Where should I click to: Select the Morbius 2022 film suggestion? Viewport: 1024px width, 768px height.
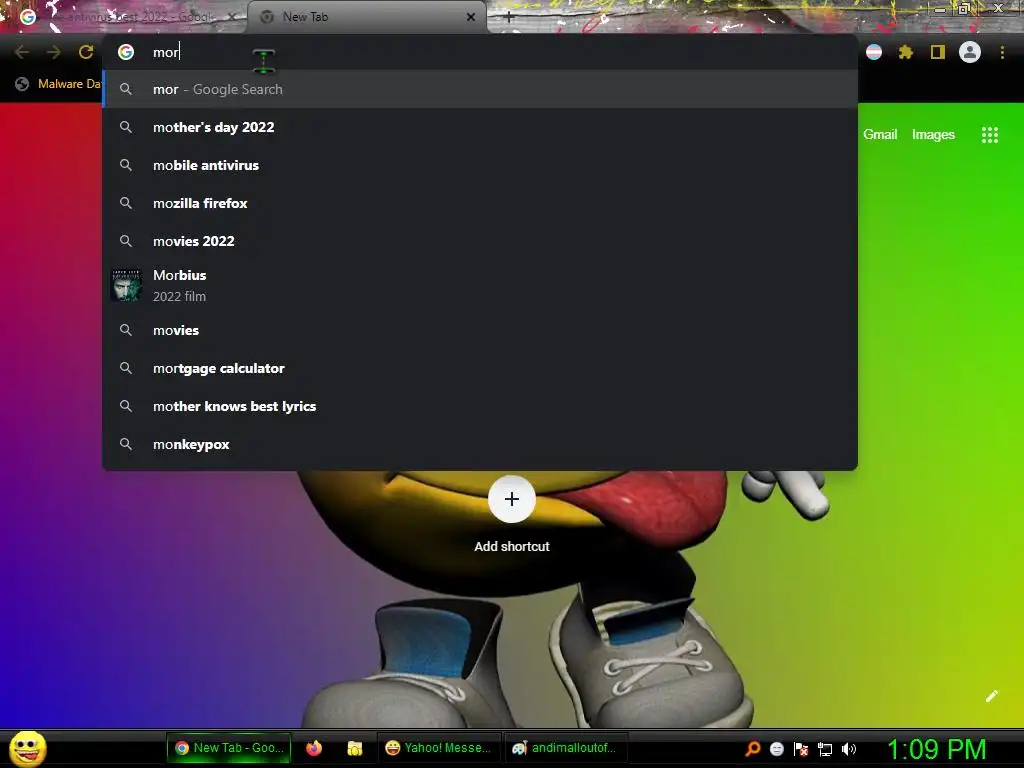480,285
